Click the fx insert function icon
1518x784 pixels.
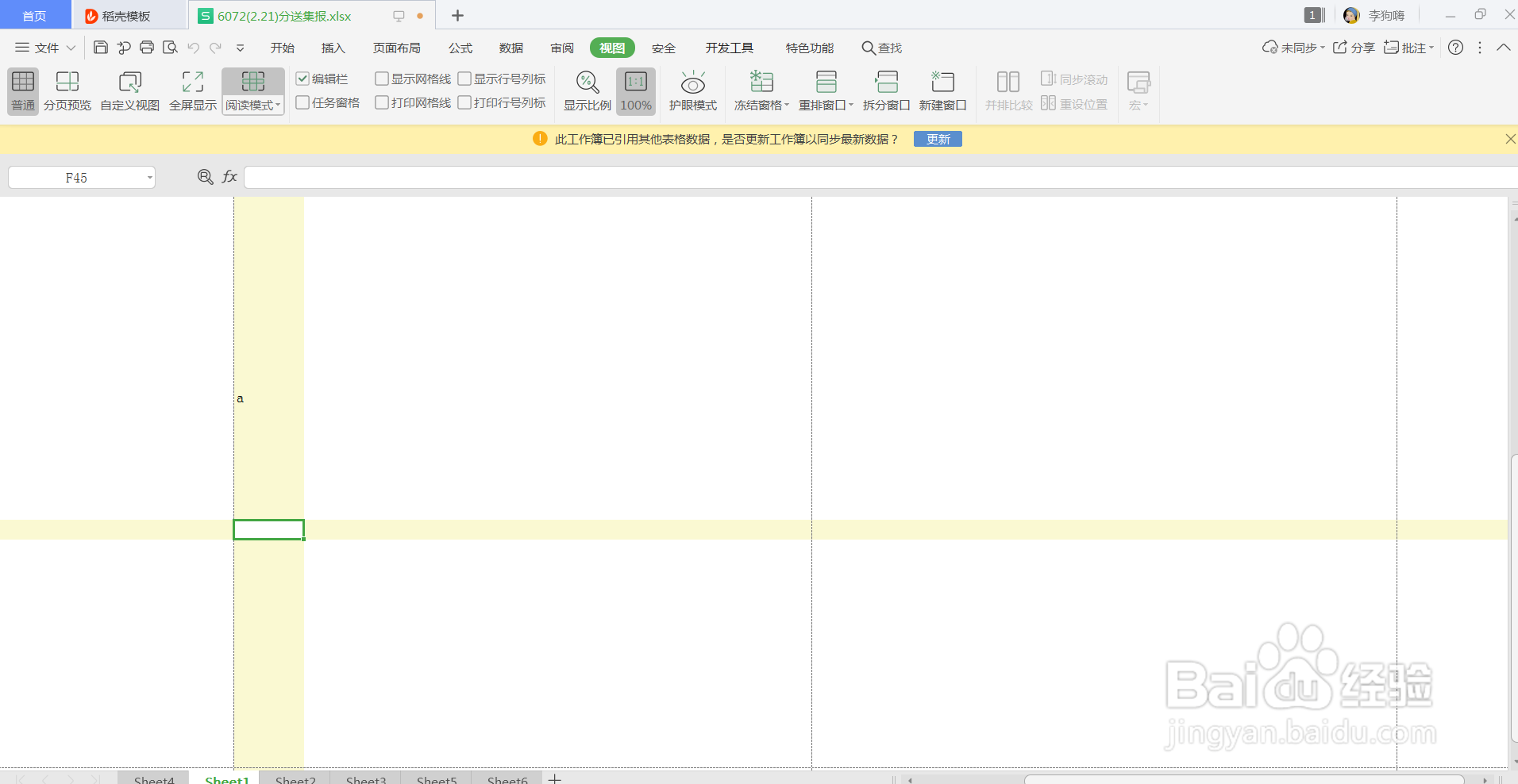point(229,177)
